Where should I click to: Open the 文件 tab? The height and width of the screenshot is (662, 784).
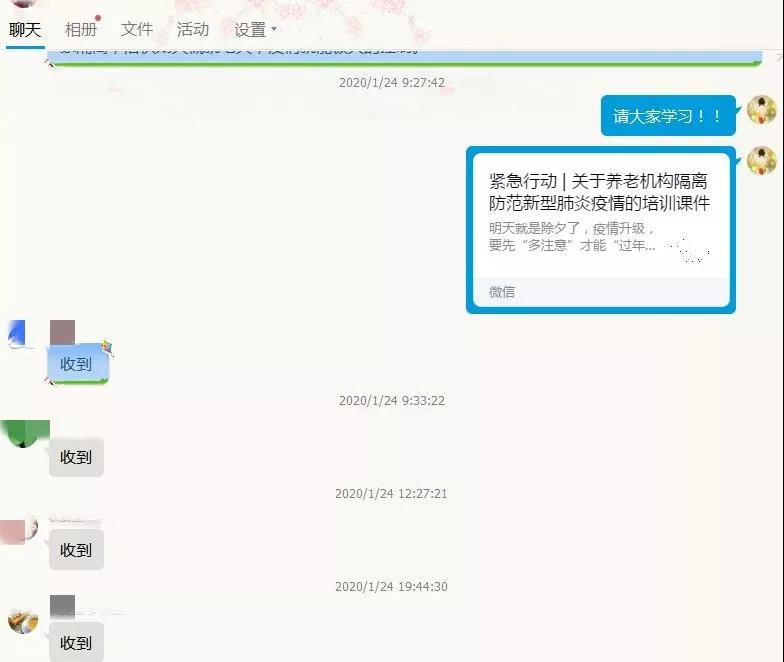coord(137,30)
